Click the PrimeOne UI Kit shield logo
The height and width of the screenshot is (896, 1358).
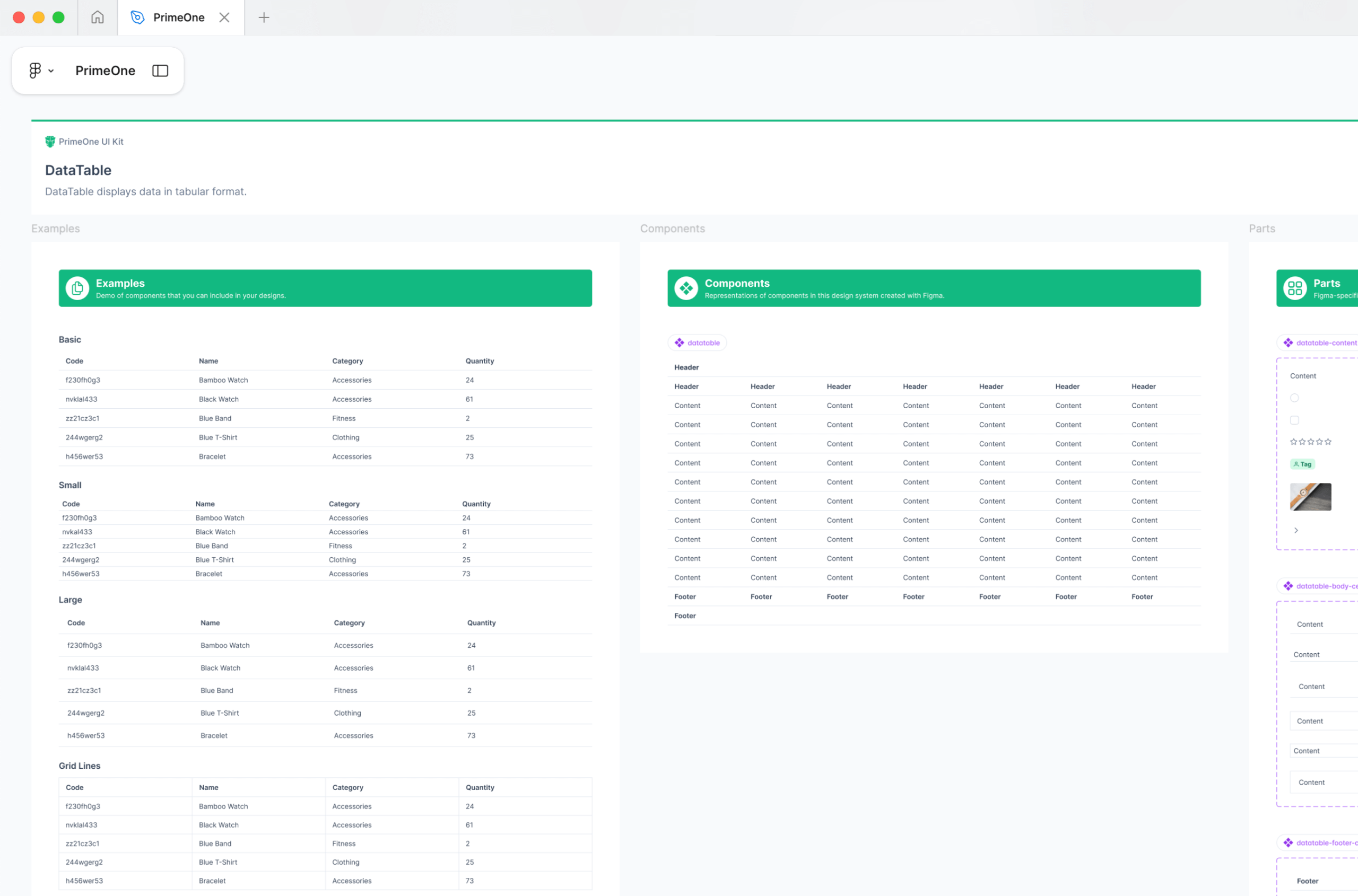(x=50, y=141)
